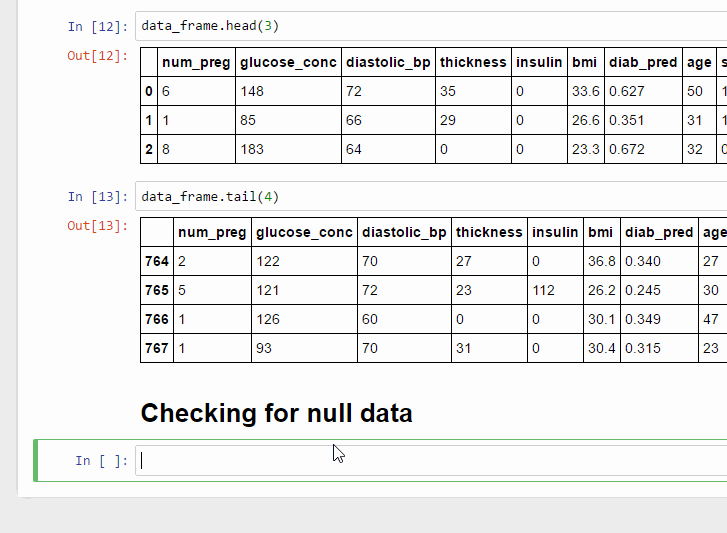Click diastolic_bp header in head table
Image resolution: width=727 pixels, height=533 pixels.
tap(388, 62)
